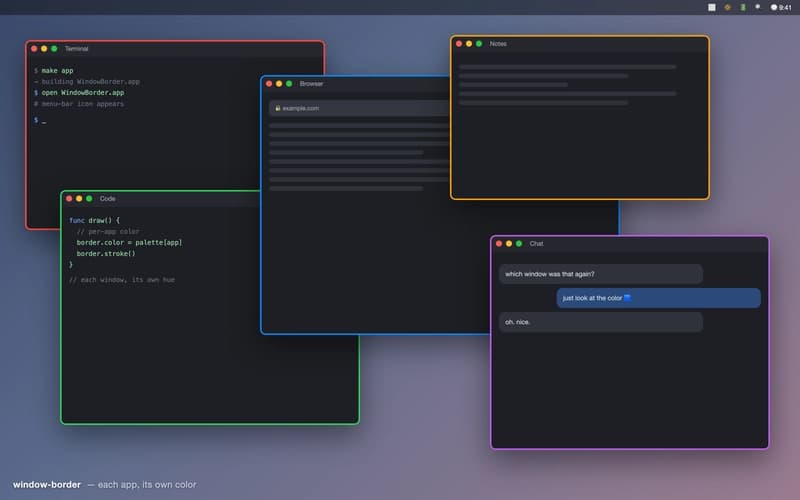This screenshot has width=800, height=500.
Task: Minimize the Chat window with yellow button
Action: click(509, 244)
